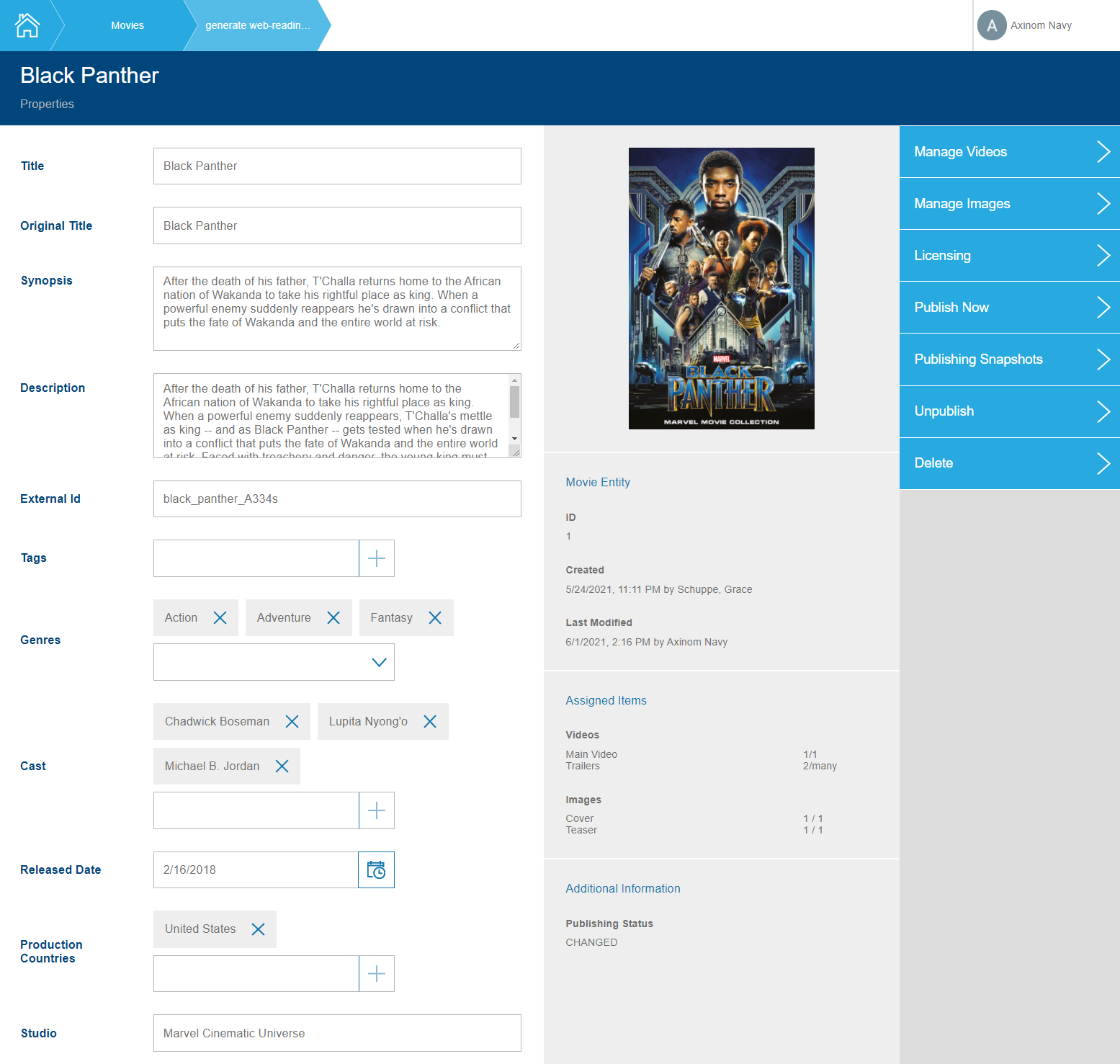Open the home breadcrumb icon
Viewport: 1120px width, 1064px height.
27,25
